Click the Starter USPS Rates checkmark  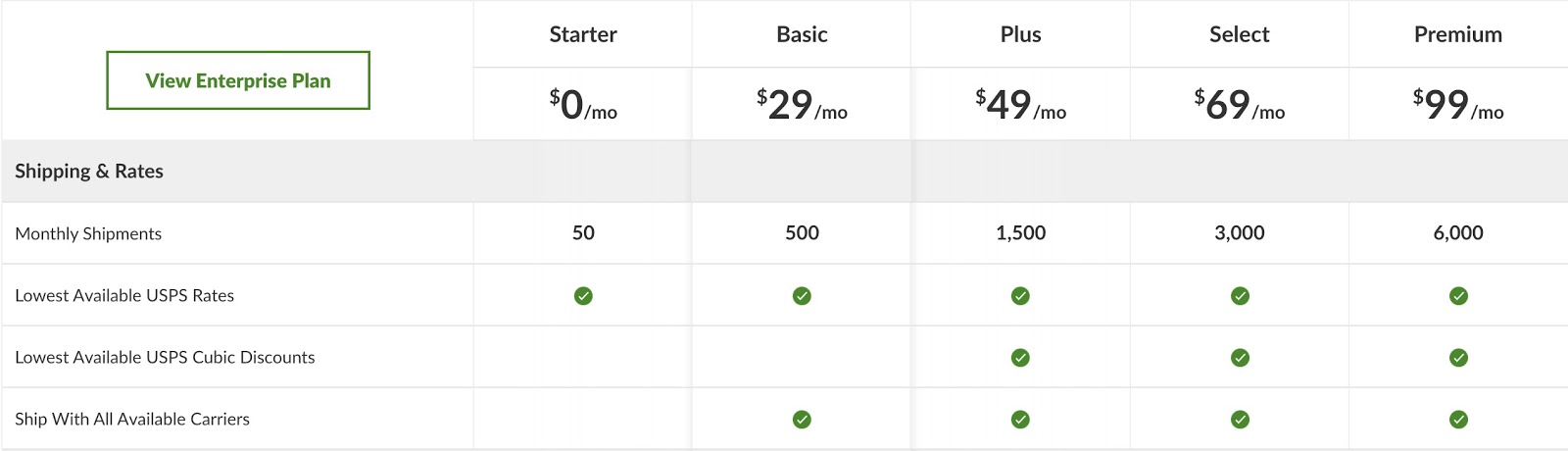583,296
